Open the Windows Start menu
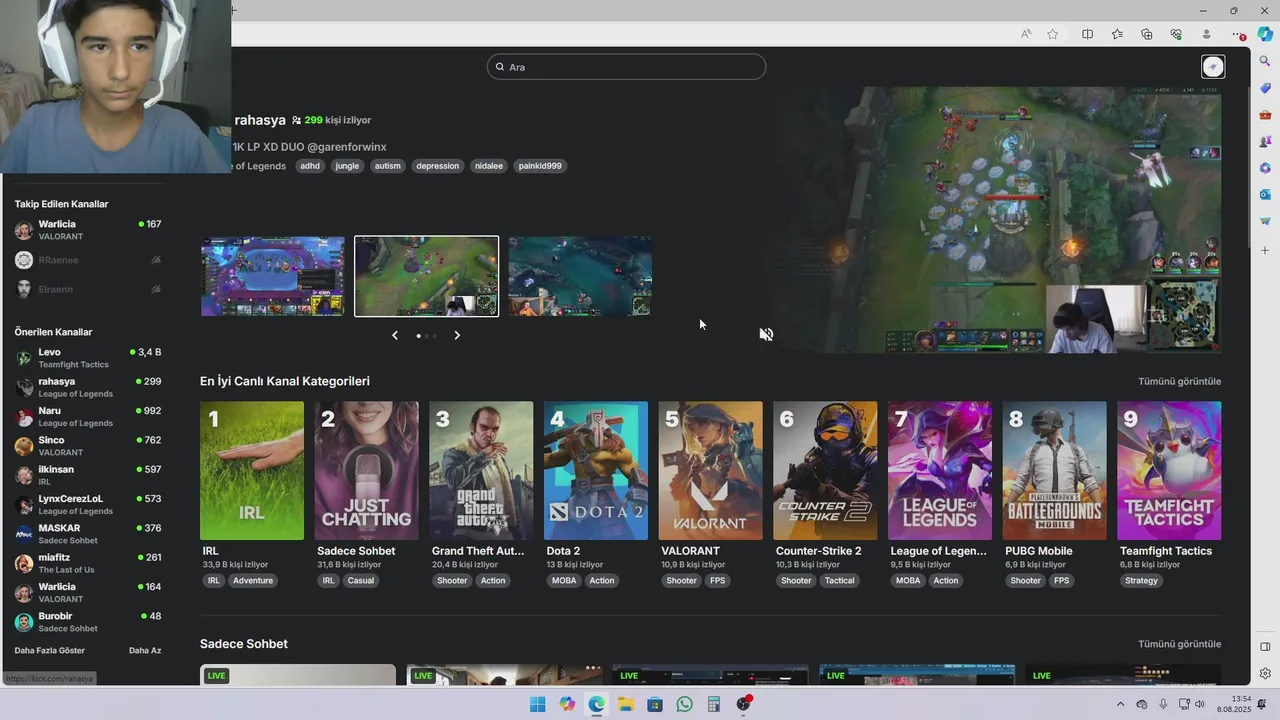The height and width of the screenshot is (720, 1280). (x=538, y=704)
